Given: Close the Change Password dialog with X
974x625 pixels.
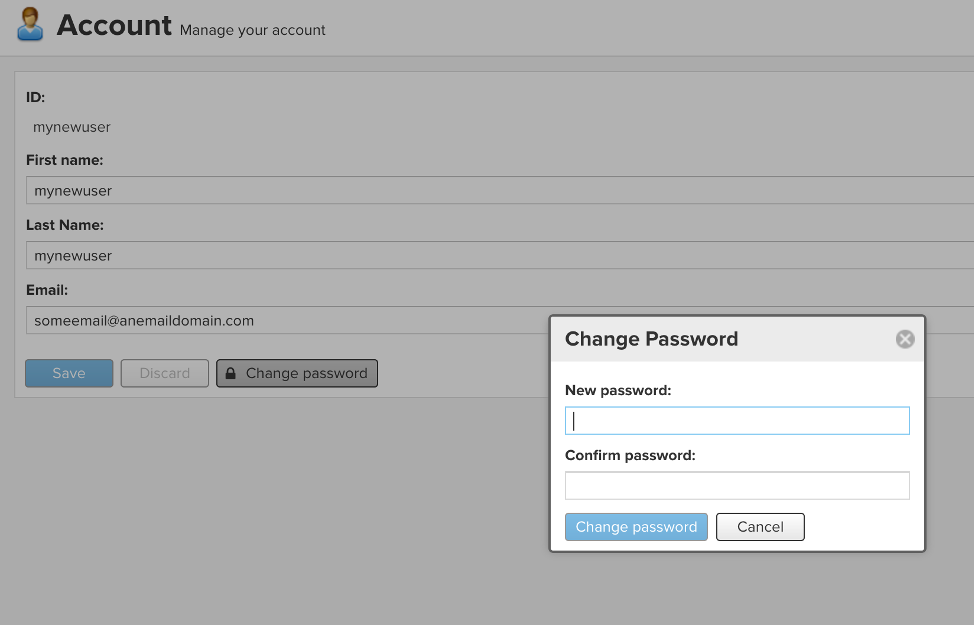Looking at the screenshot, I should (x=905, y=339).
